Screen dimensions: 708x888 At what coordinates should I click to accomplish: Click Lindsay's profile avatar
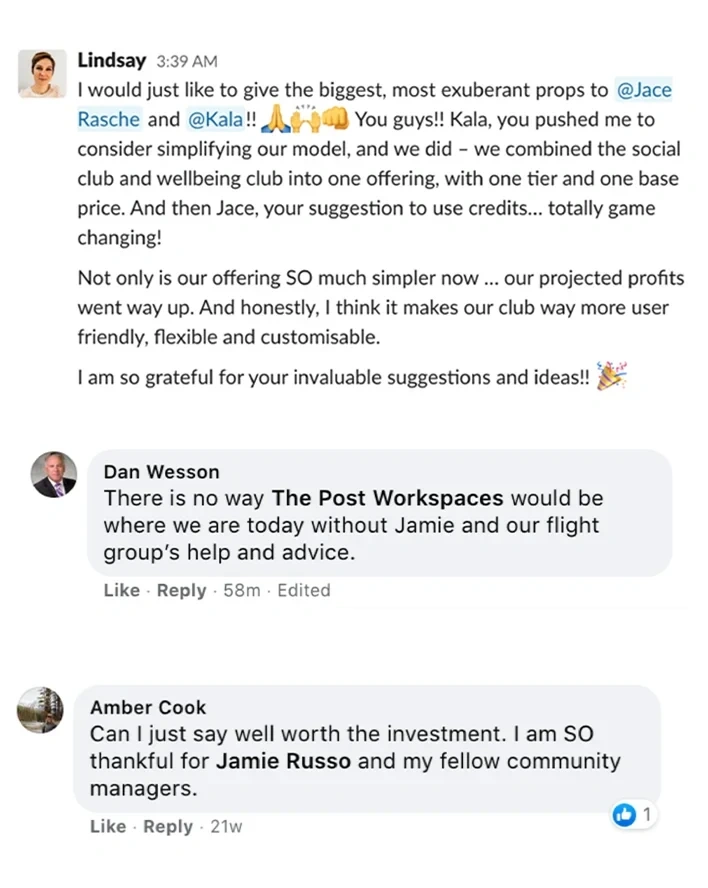point(42,73)
